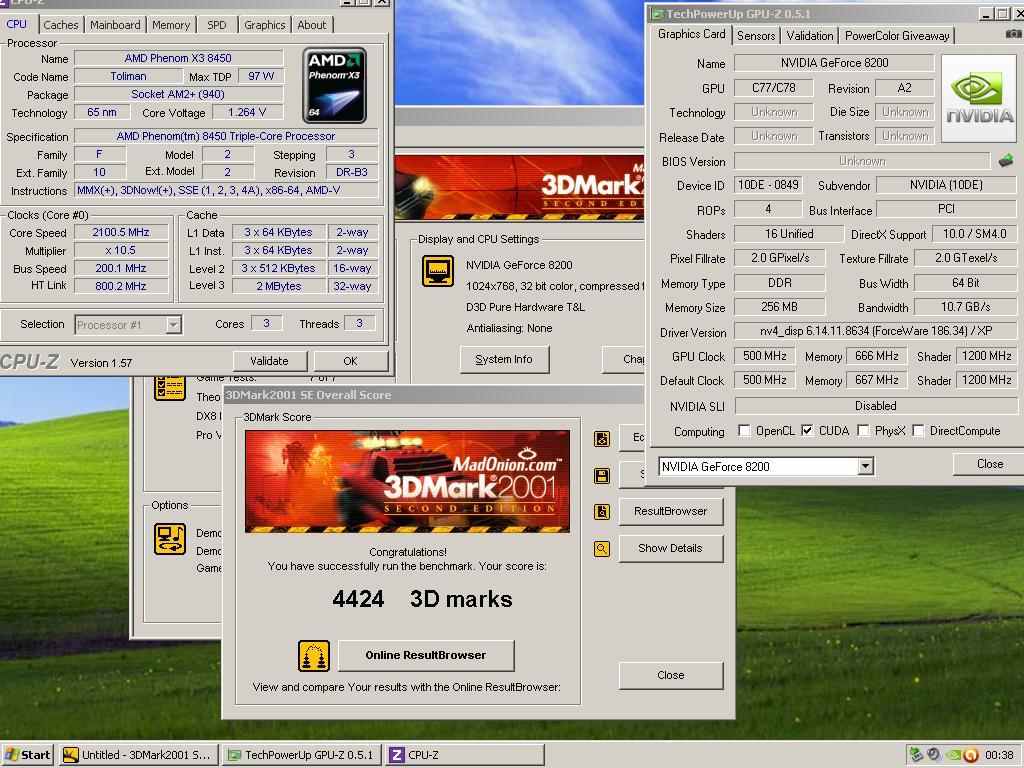
Task: Click the magnifier icon beside Show Details
Action: click(601, 549)
